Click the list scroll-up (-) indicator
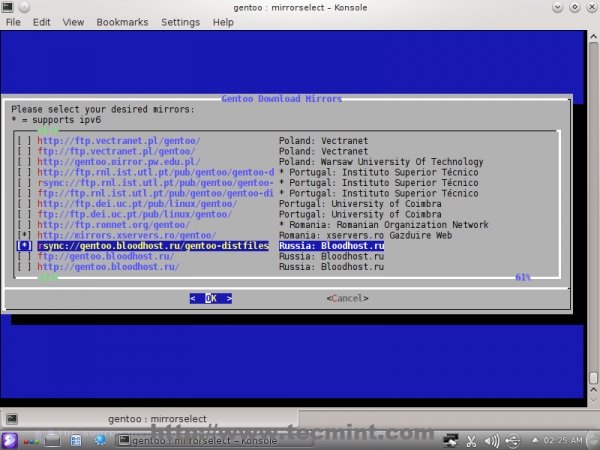Viewport: 600px width, 450px height. tap(48, 130)
